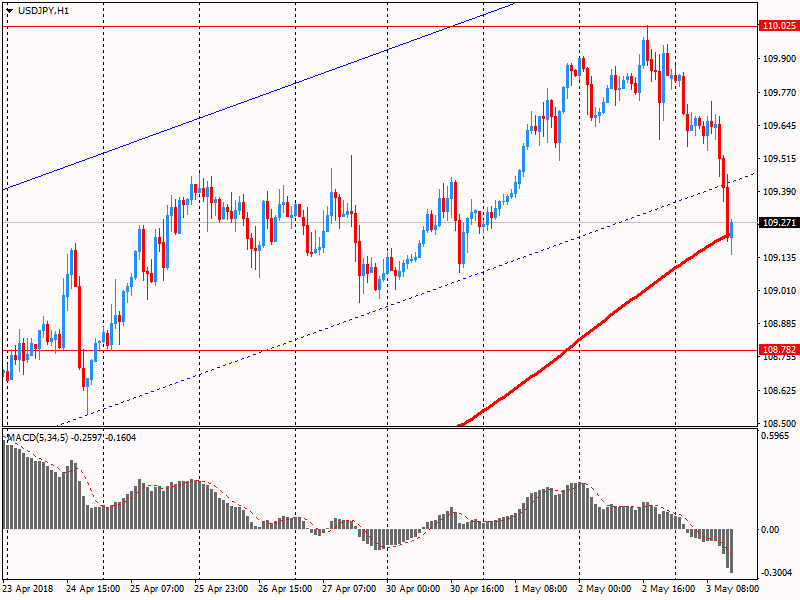Click the 109.135 price axis value
The image size is (800, 600).
coord(779,258)
